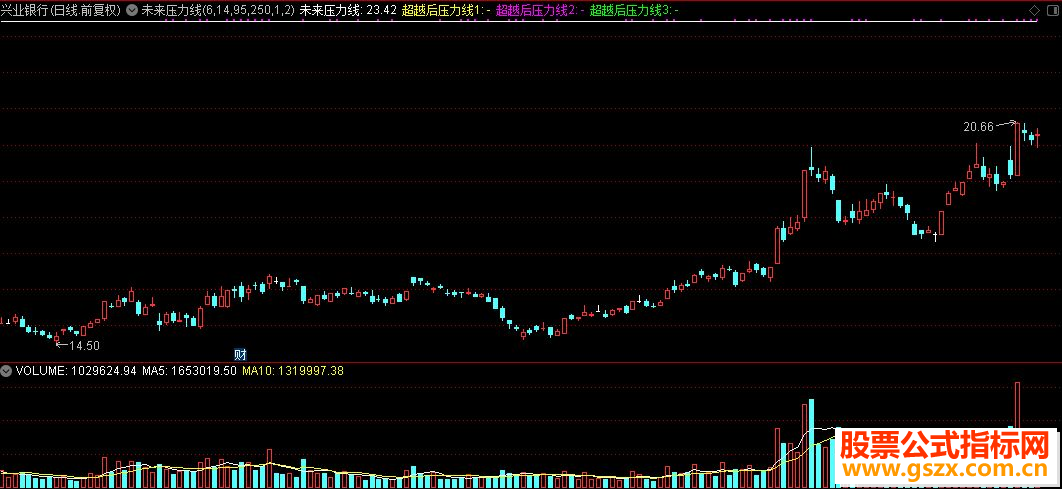Screen dimensions: 1062x489
Task: Click the yellow 超越后压力线1 label
Action: click(446, 11)
